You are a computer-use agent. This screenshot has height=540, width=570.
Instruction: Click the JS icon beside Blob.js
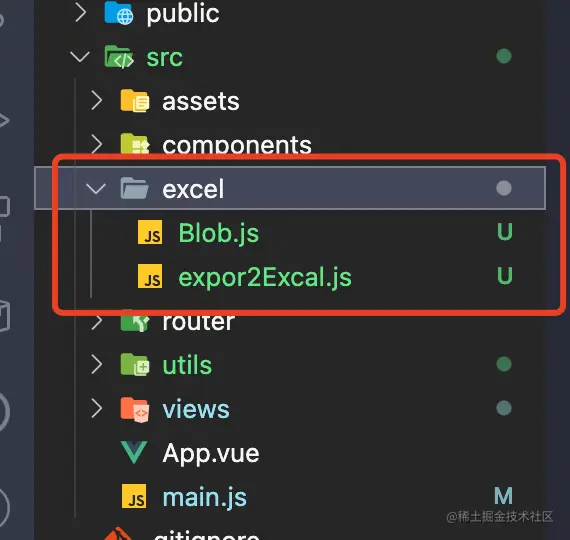click(150, 232)
